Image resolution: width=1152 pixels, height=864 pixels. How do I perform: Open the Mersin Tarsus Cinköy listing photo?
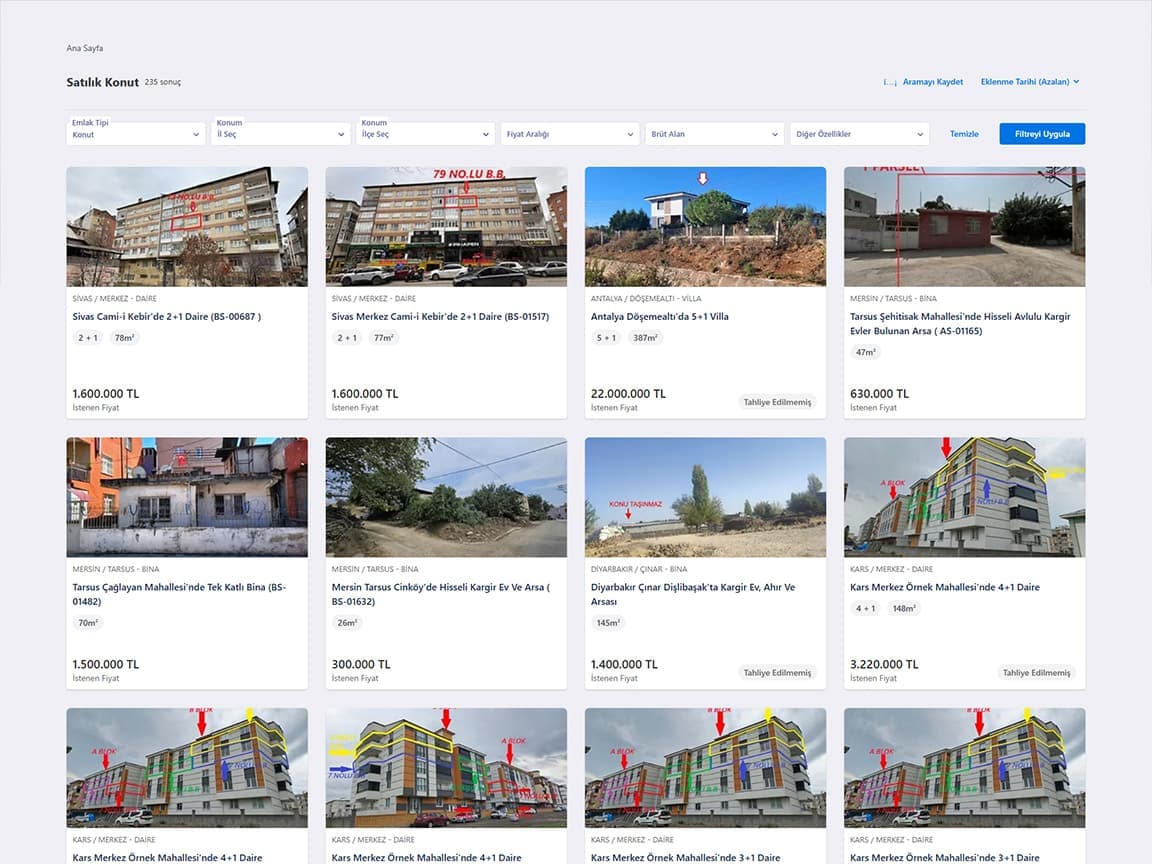[446, 497]
